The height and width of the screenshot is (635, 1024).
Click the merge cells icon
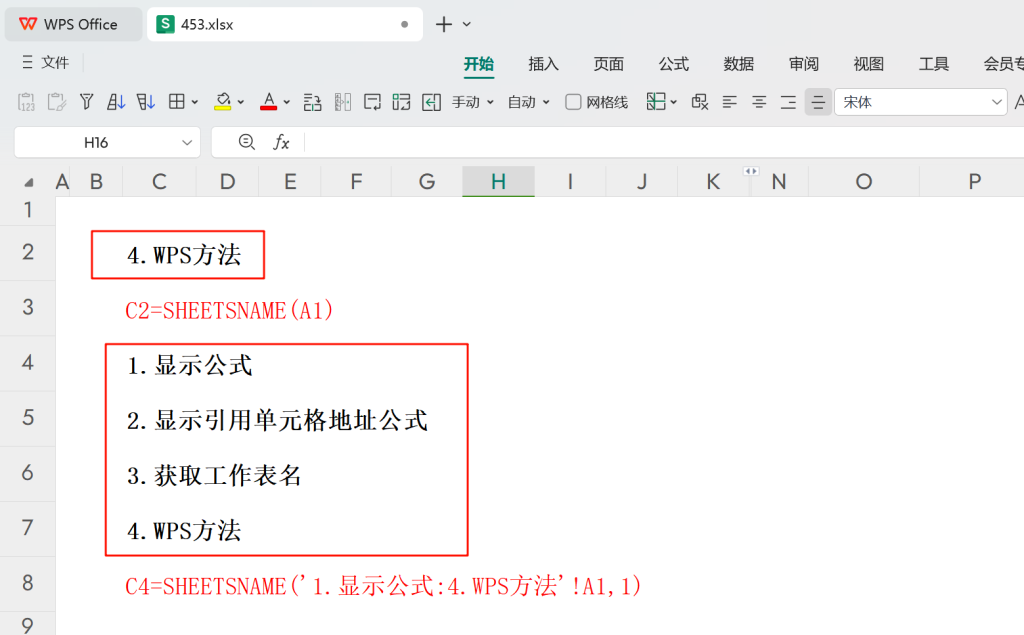[402, 102]
